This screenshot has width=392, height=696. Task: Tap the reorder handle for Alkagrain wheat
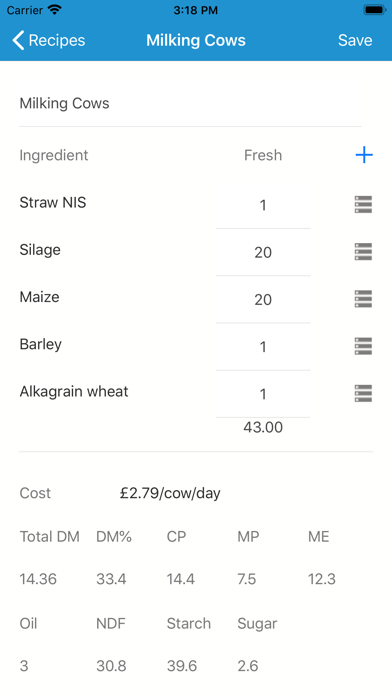[363, 394]
